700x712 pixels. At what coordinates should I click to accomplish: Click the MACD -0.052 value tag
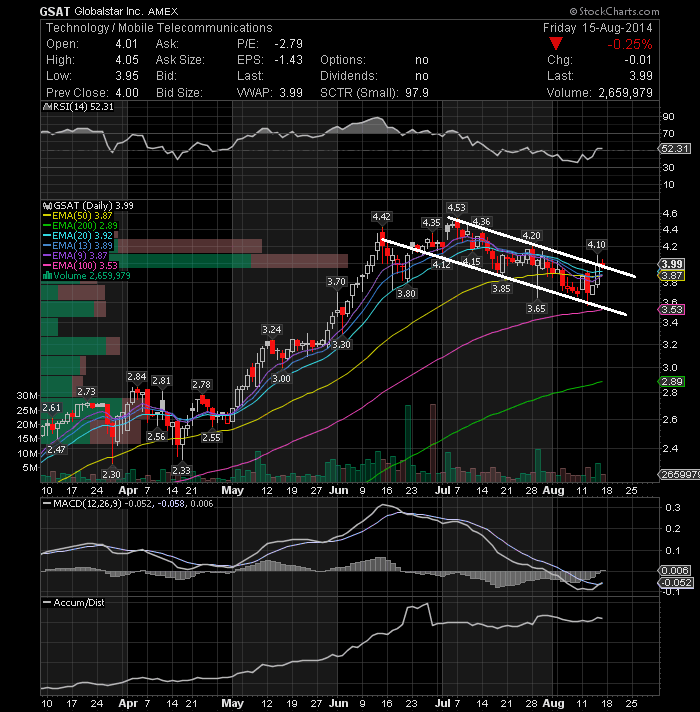tap(676, 583)
